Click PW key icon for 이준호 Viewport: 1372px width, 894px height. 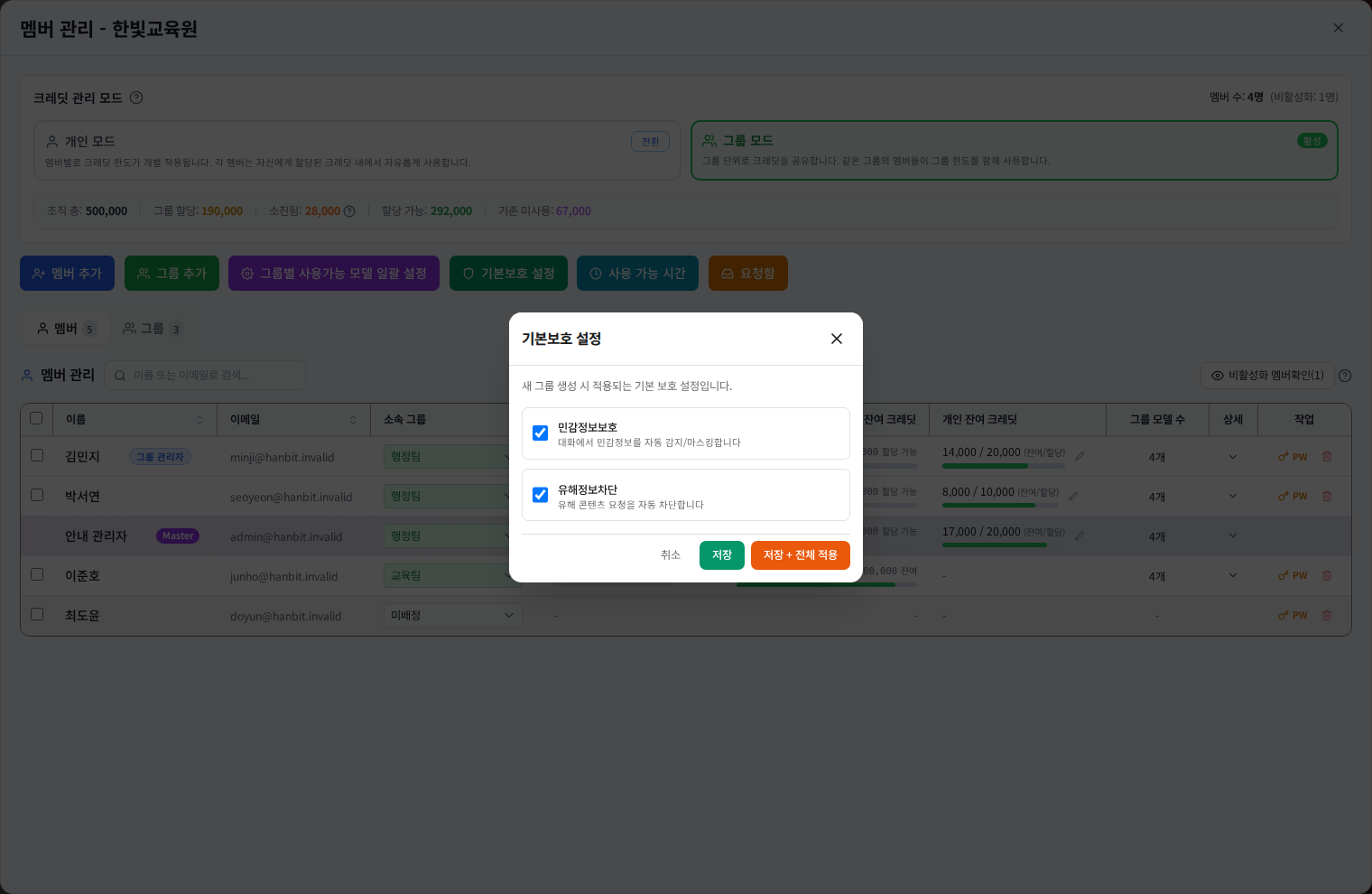1293,576
